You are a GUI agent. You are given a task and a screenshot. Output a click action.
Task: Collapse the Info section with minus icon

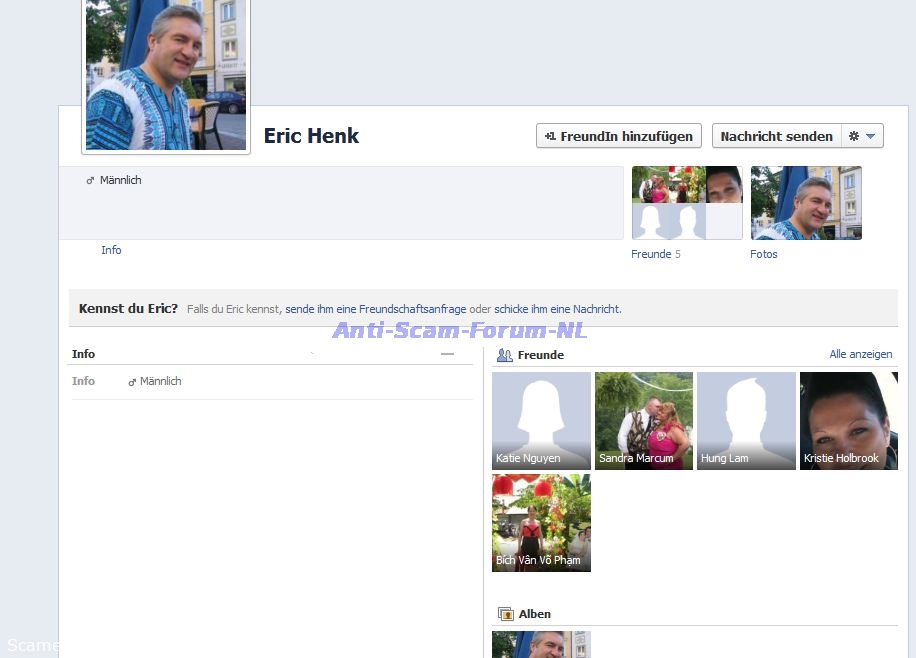tap(447, 354)
